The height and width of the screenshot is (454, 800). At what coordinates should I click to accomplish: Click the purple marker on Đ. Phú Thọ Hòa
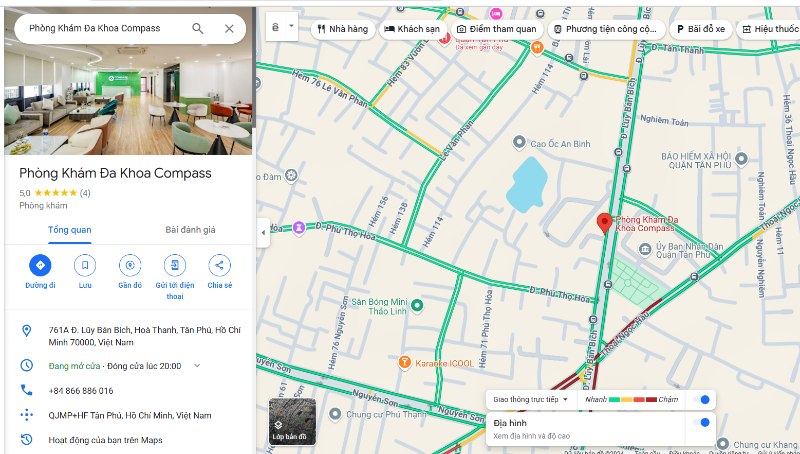[x=299, y=227]
